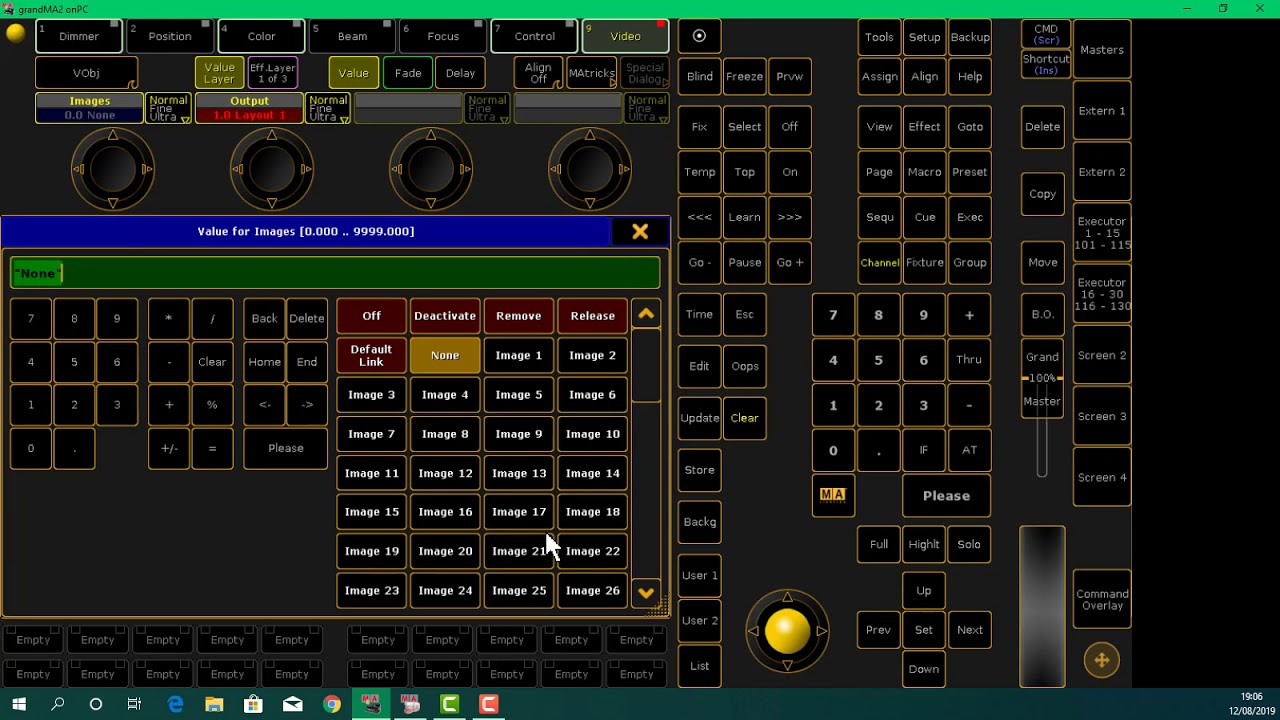This screenshot has width=1280, height=720.
Task: Click the MA key icon
Action: coord(833,495)
